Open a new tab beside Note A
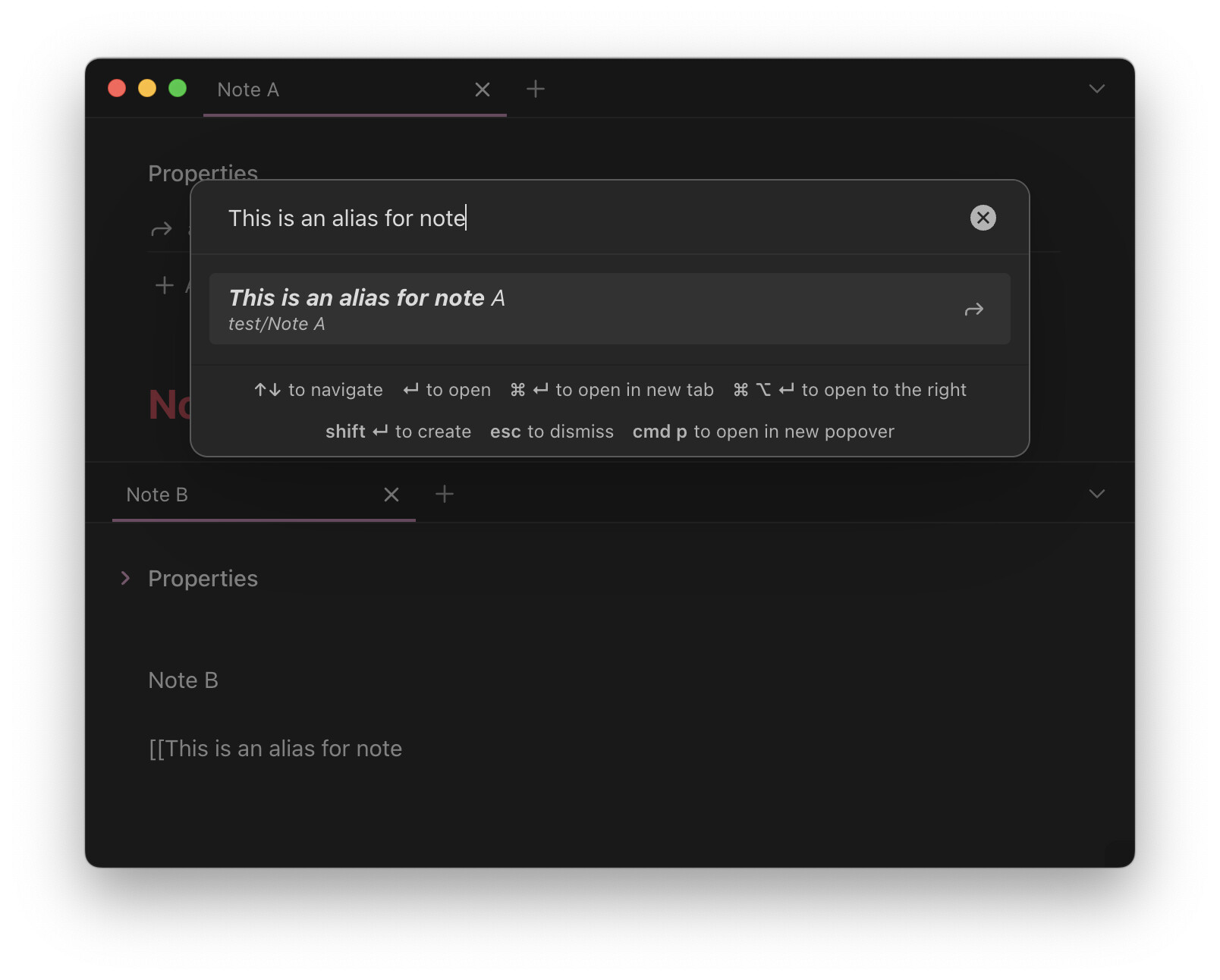Viewport: 1220px width, 980px height. click(536, 89)
